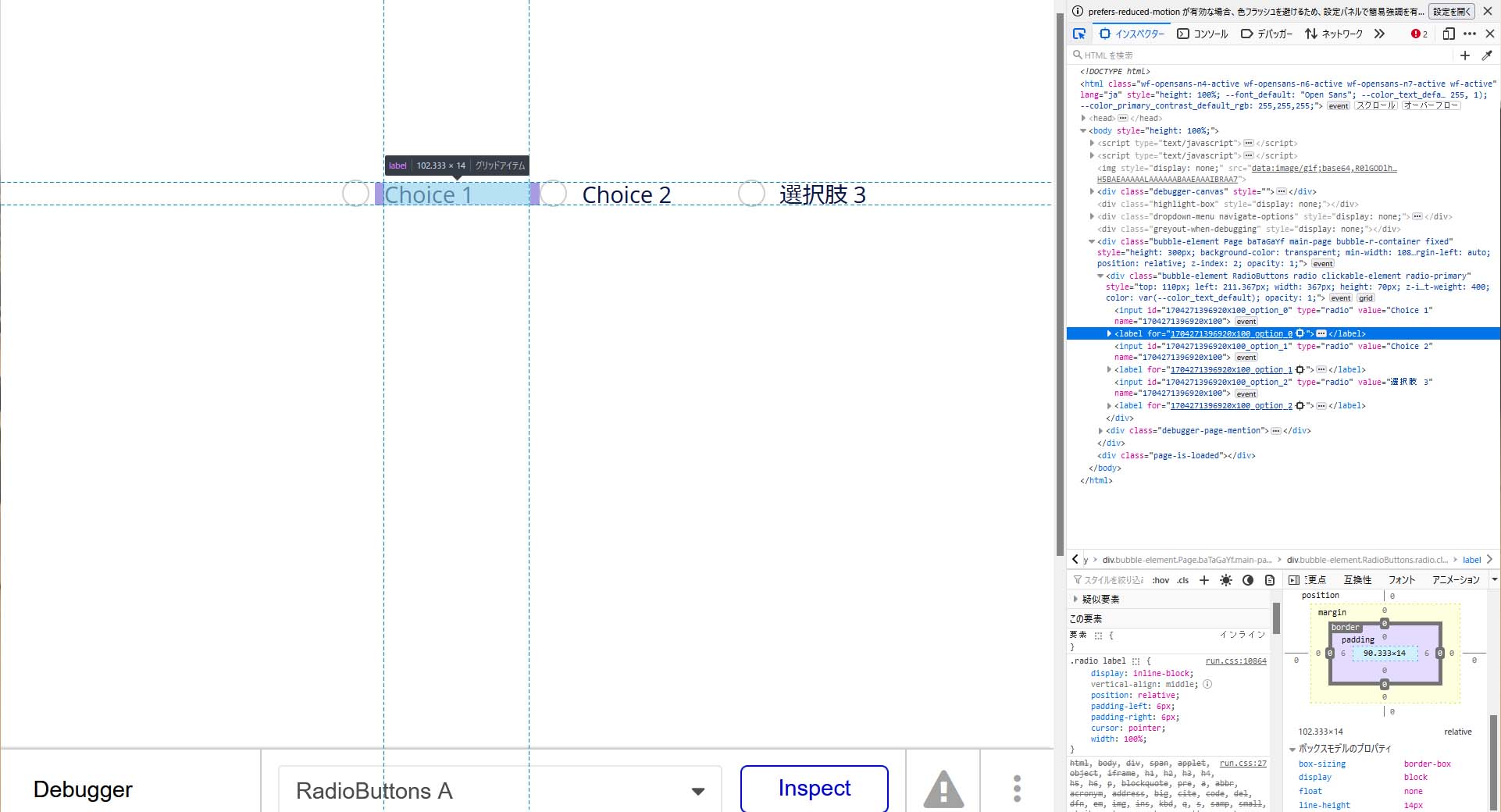This screenshot has height=812, width=1501.
Task: Click the info icon in the notification bar
Action: coord(1078,11)
